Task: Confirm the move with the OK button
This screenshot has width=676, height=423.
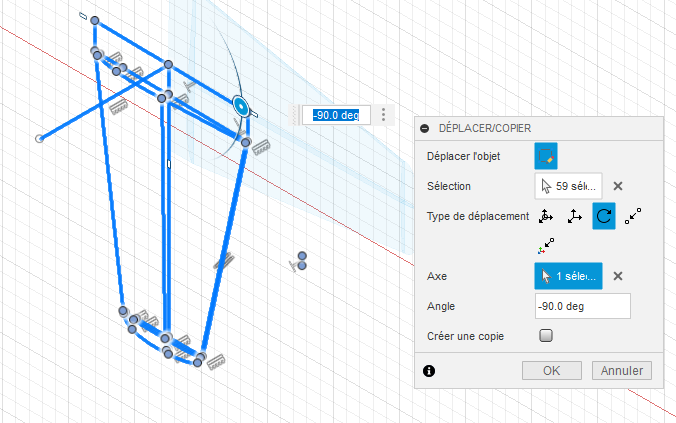Action: tap(551, 371)
